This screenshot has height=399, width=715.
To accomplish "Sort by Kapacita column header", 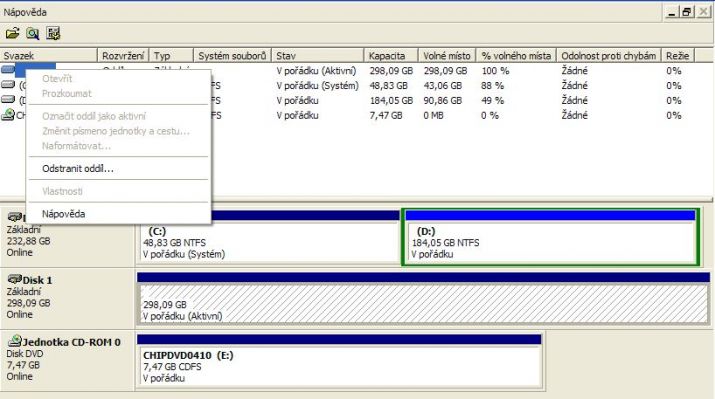I will pos(391,56).
